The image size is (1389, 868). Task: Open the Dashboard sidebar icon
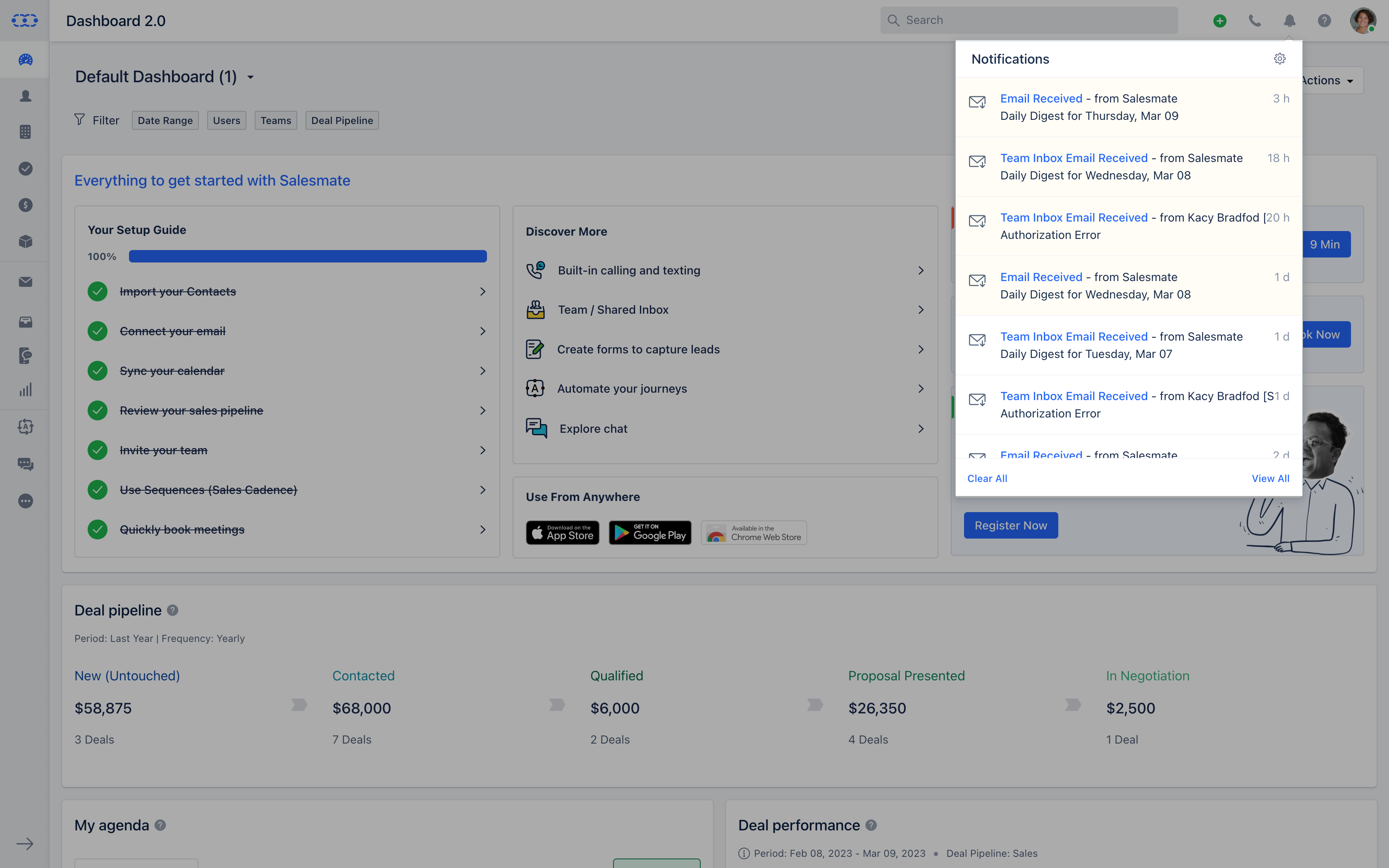pyautogui.click(x=25, y=60)
